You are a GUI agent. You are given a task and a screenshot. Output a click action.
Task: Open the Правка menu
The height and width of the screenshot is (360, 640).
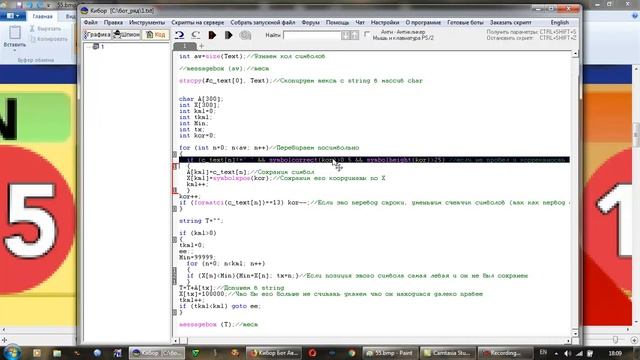[x=113, y=22]
